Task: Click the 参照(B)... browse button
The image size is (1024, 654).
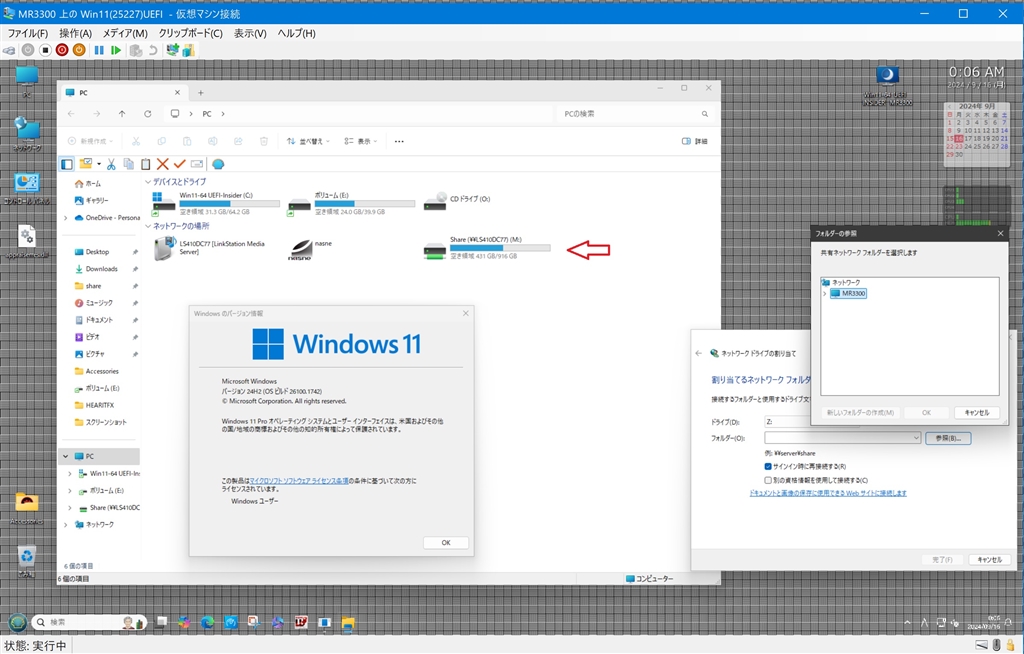Action: [x=948, y=438]
